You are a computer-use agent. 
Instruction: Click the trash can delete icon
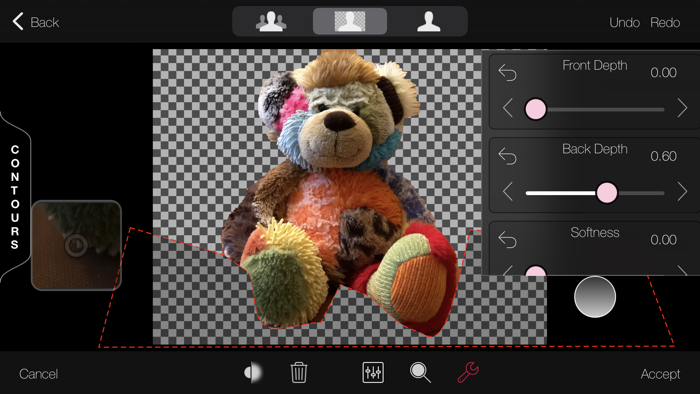click(x=299, y=373)
